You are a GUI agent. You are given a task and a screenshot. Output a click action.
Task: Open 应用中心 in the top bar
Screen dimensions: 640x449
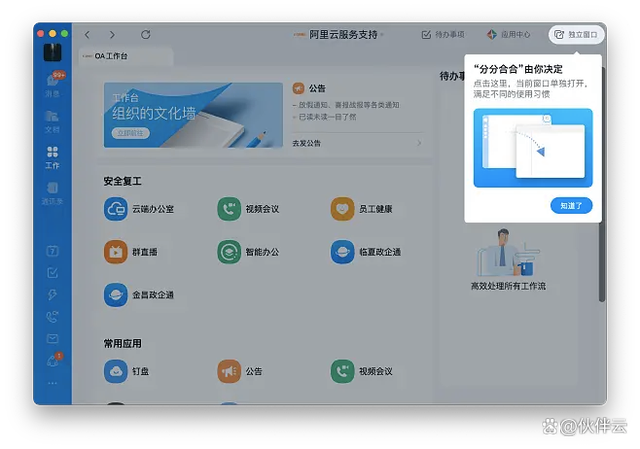(x=509, y=35)
